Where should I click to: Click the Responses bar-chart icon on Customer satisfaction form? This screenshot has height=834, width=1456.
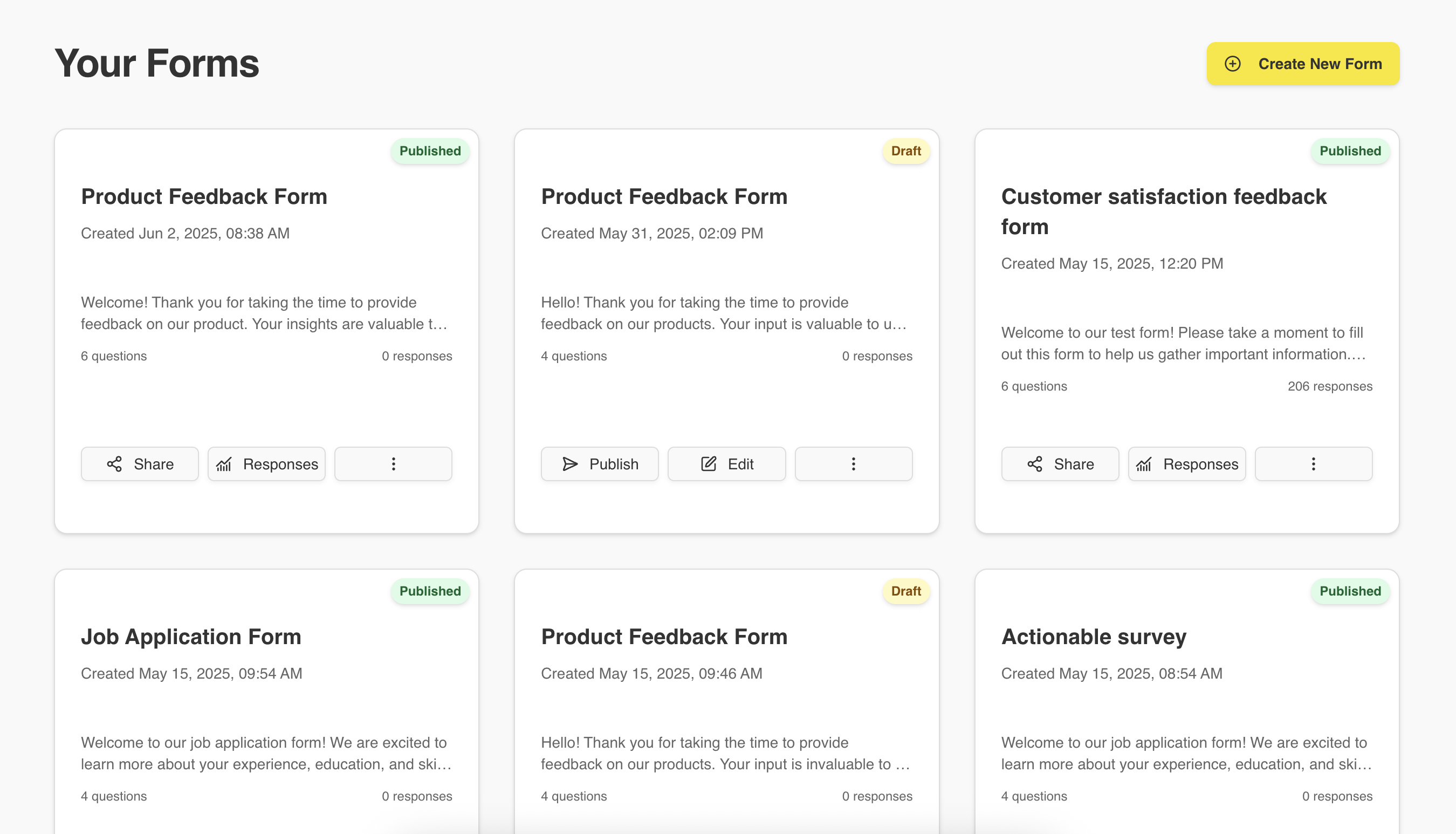[x=1144, y=464]
